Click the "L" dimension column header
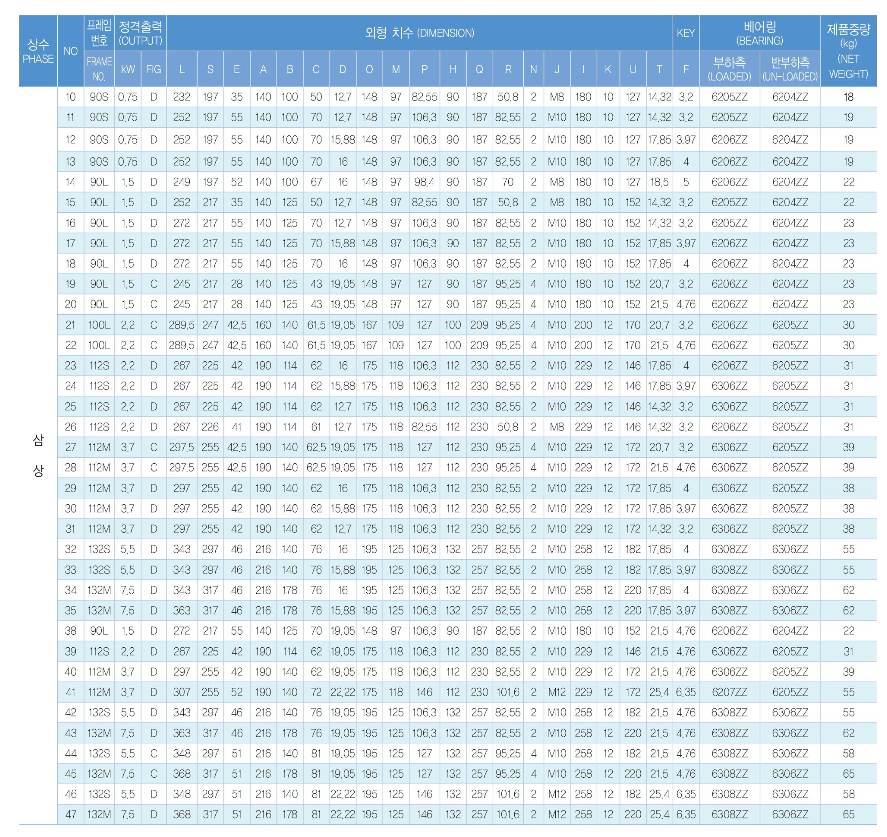This screenshot has width=887, height=837. [182, 68]
